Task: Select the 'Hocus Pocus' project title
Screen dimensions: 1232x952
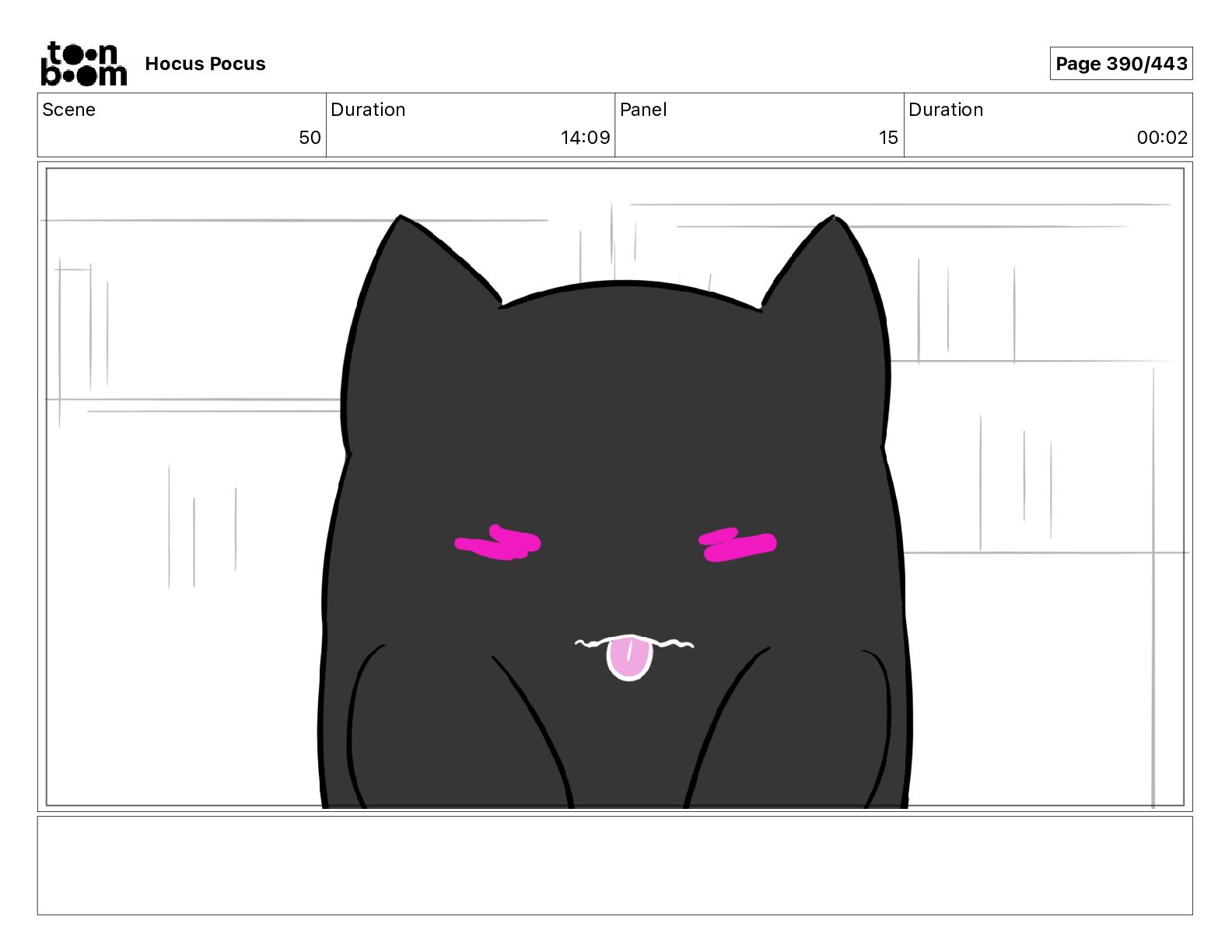Action: pyautogui.click(x=205, y=64)
